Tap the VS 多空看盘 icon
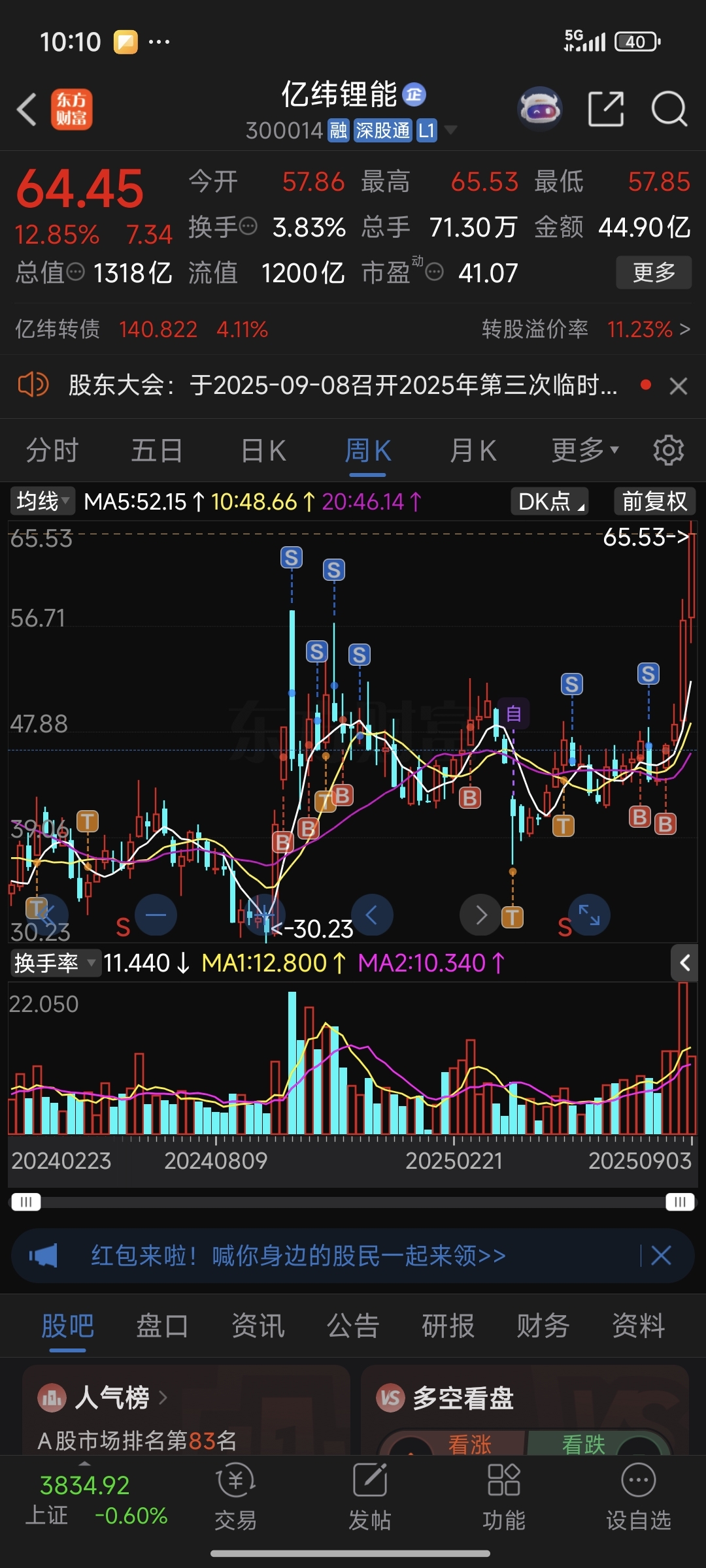Screen dimensions: 706x1568 pos(390,1398)
